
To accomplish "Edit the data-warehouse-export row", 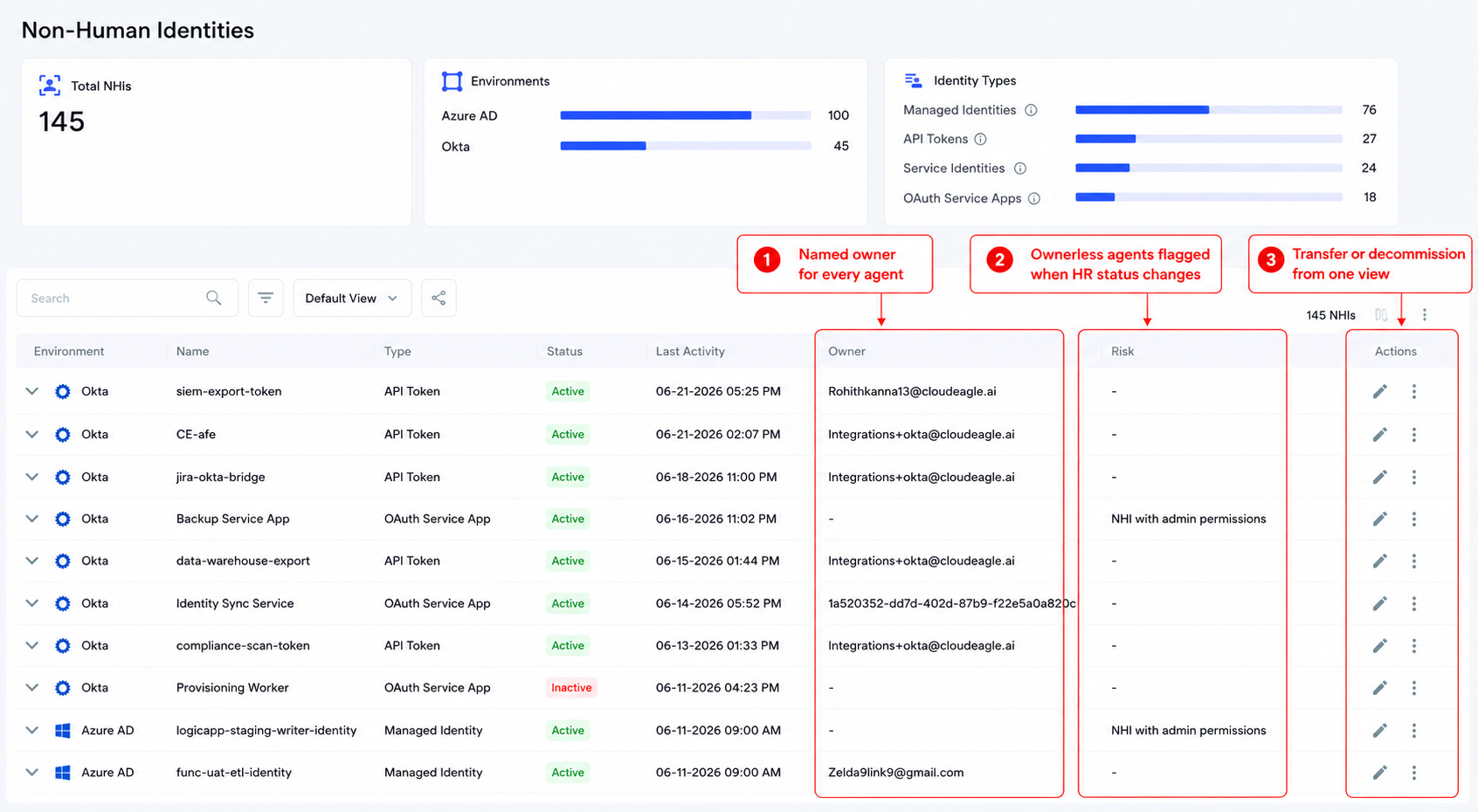I will pos(1380,561).
